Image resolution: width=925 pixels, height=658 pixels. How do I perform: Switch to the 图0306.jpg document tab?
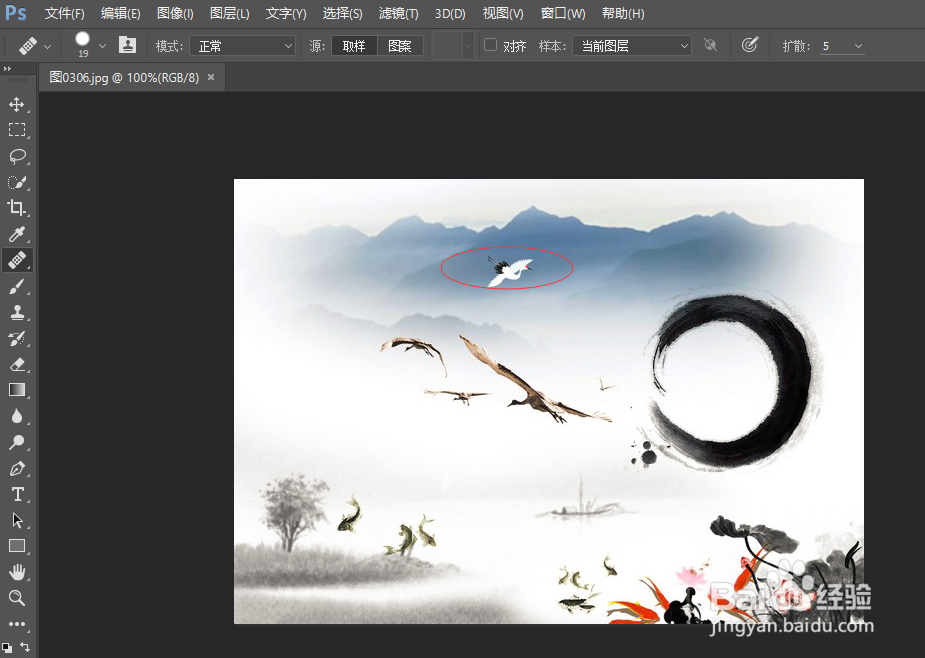tap(124, 77)
